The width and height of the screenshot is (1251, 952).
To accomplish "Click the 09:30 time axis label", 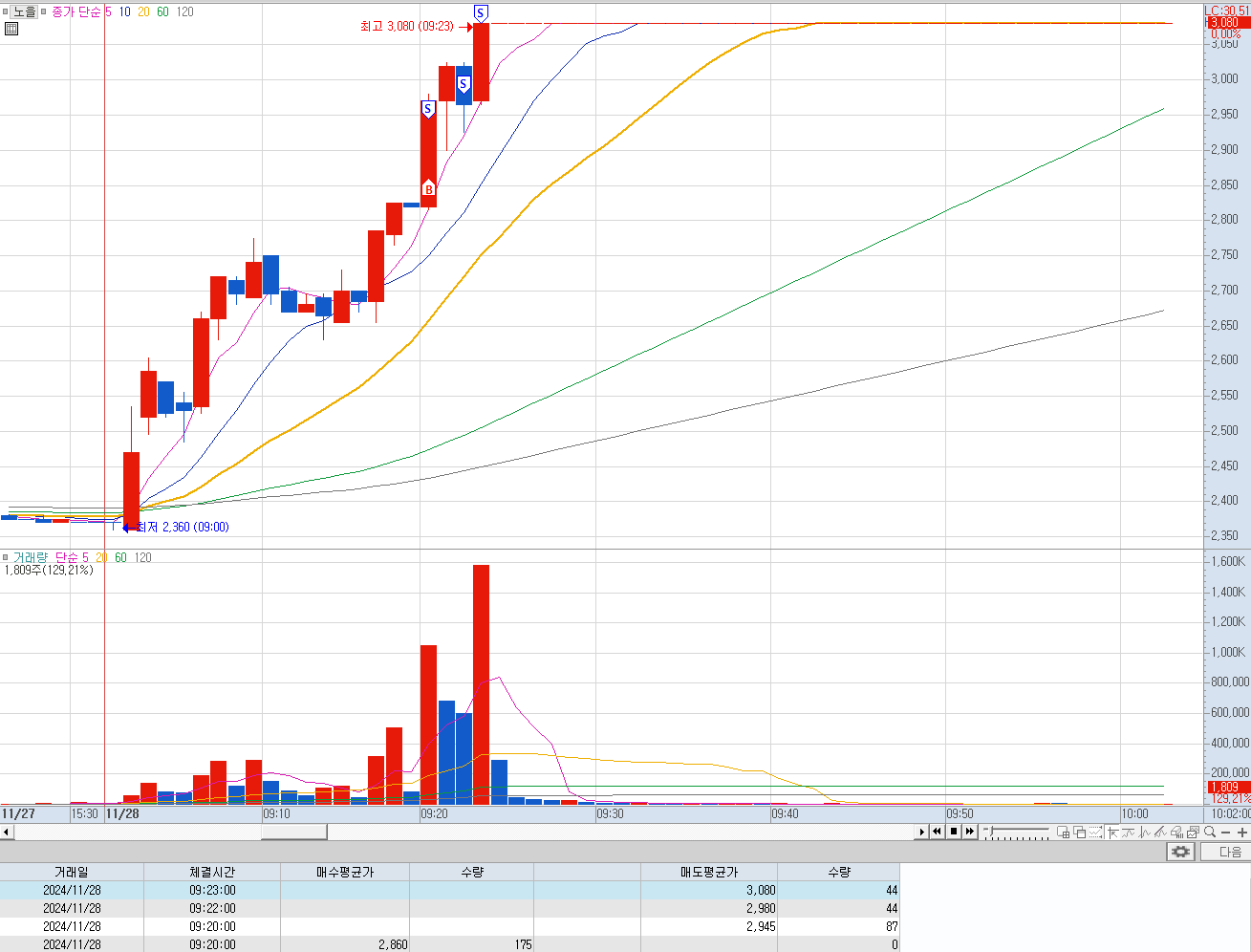I will pos(610,813).
